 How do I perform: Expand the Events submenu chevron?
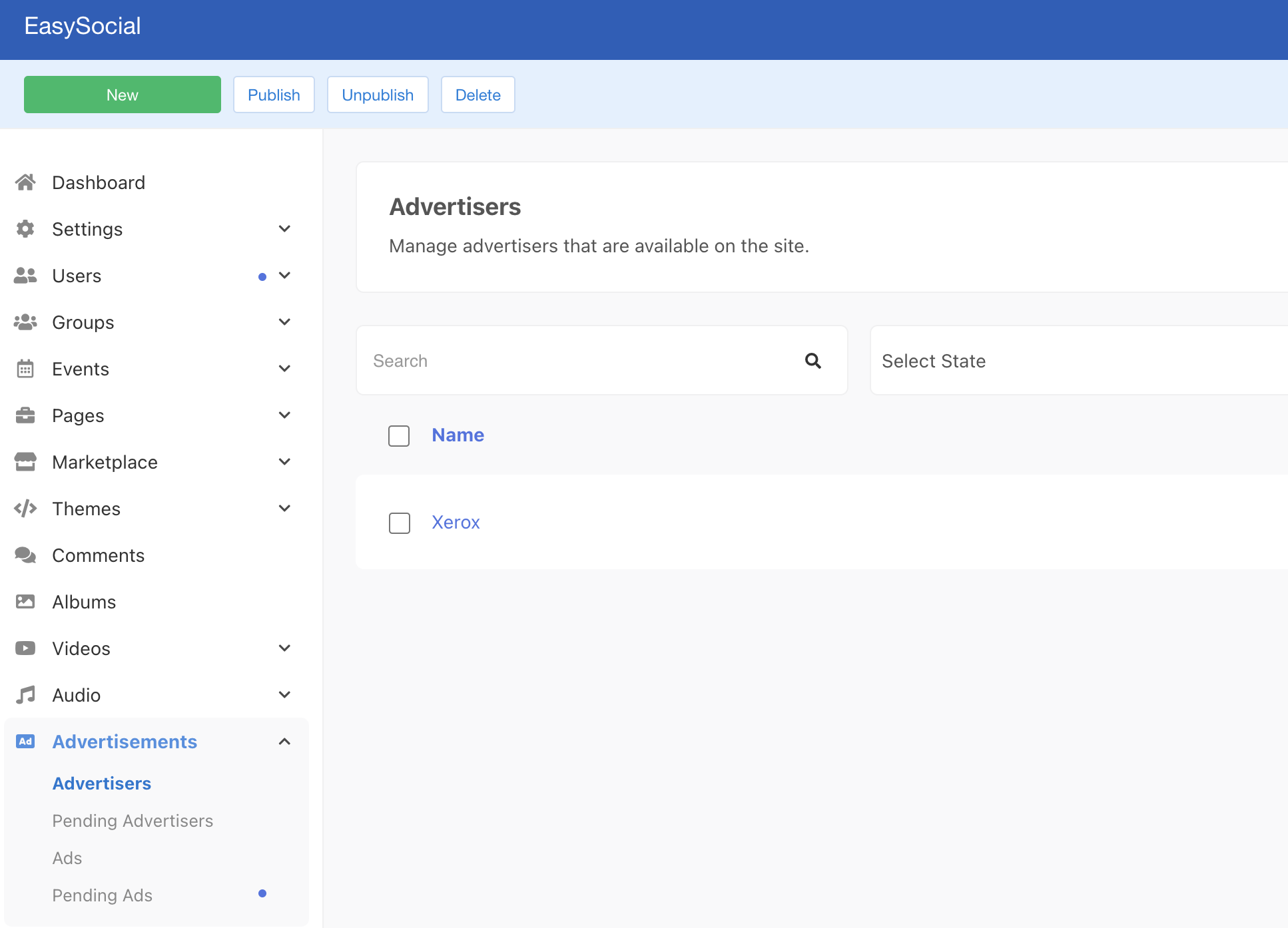tap(284, 369)
